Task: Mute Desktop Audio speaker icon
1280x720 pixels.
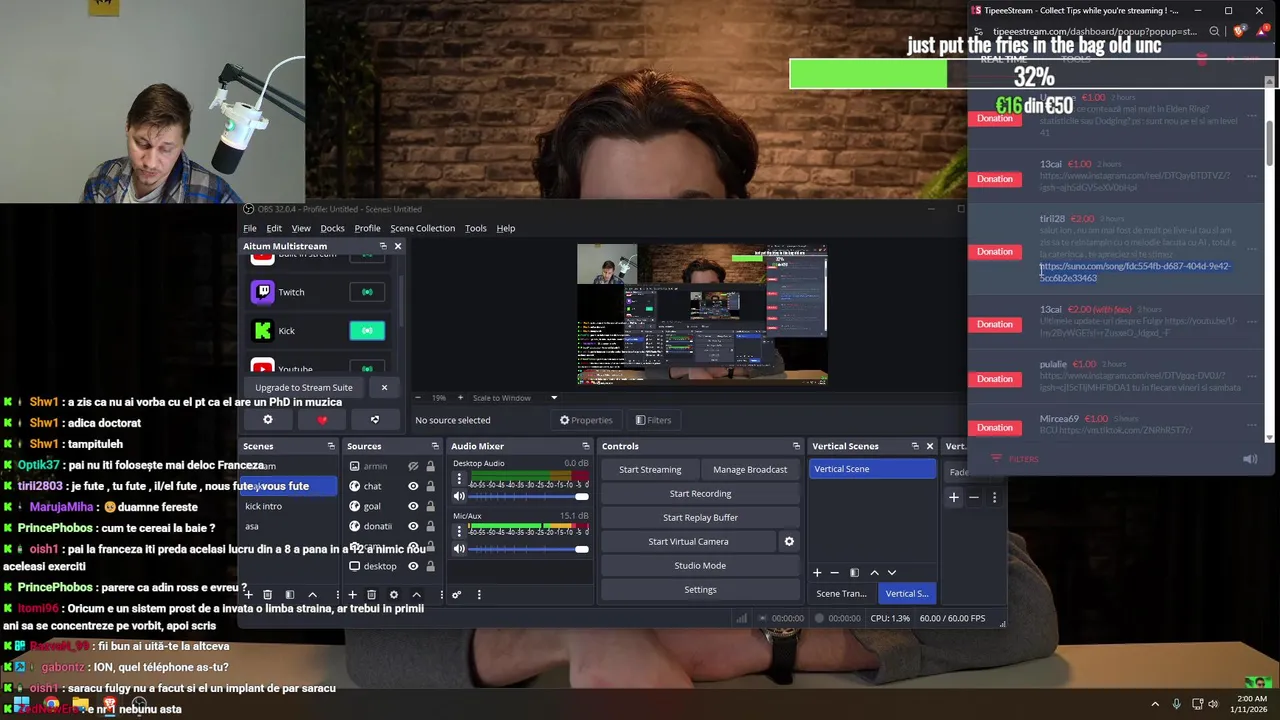Action: point(459,496)
